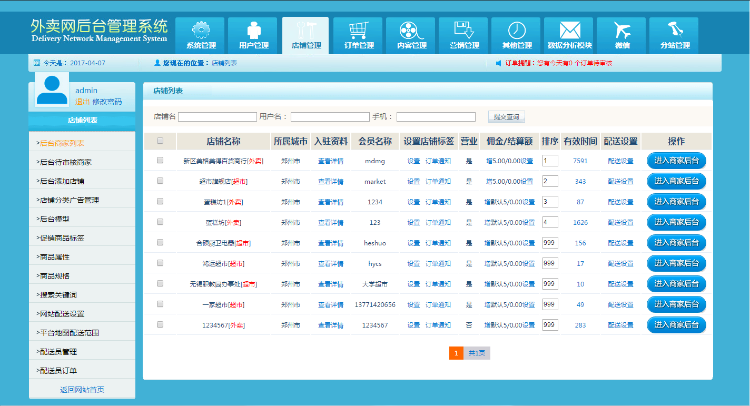Click page number 1 in pagination
750x406 pixels.
456,353
